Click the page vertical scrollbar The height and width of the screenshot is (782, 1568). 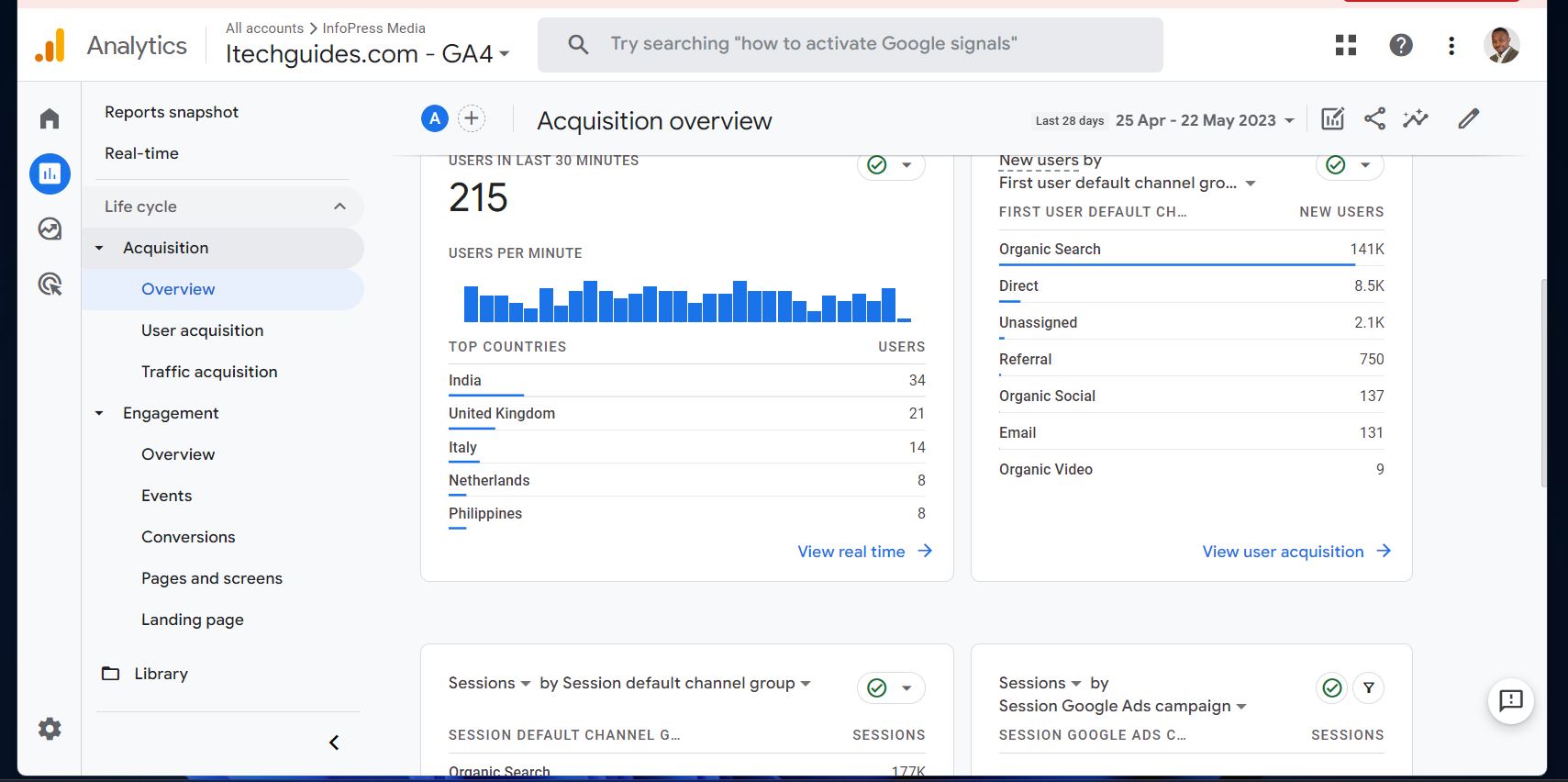(x=1543, y=383)
